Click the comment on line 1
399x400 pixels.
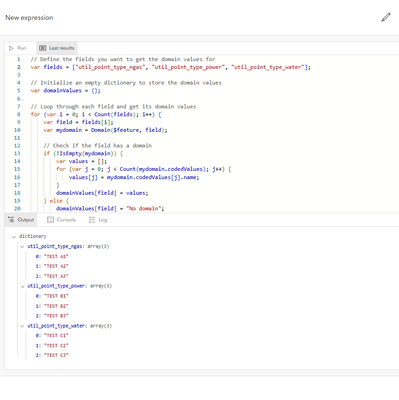pos(123,59)
